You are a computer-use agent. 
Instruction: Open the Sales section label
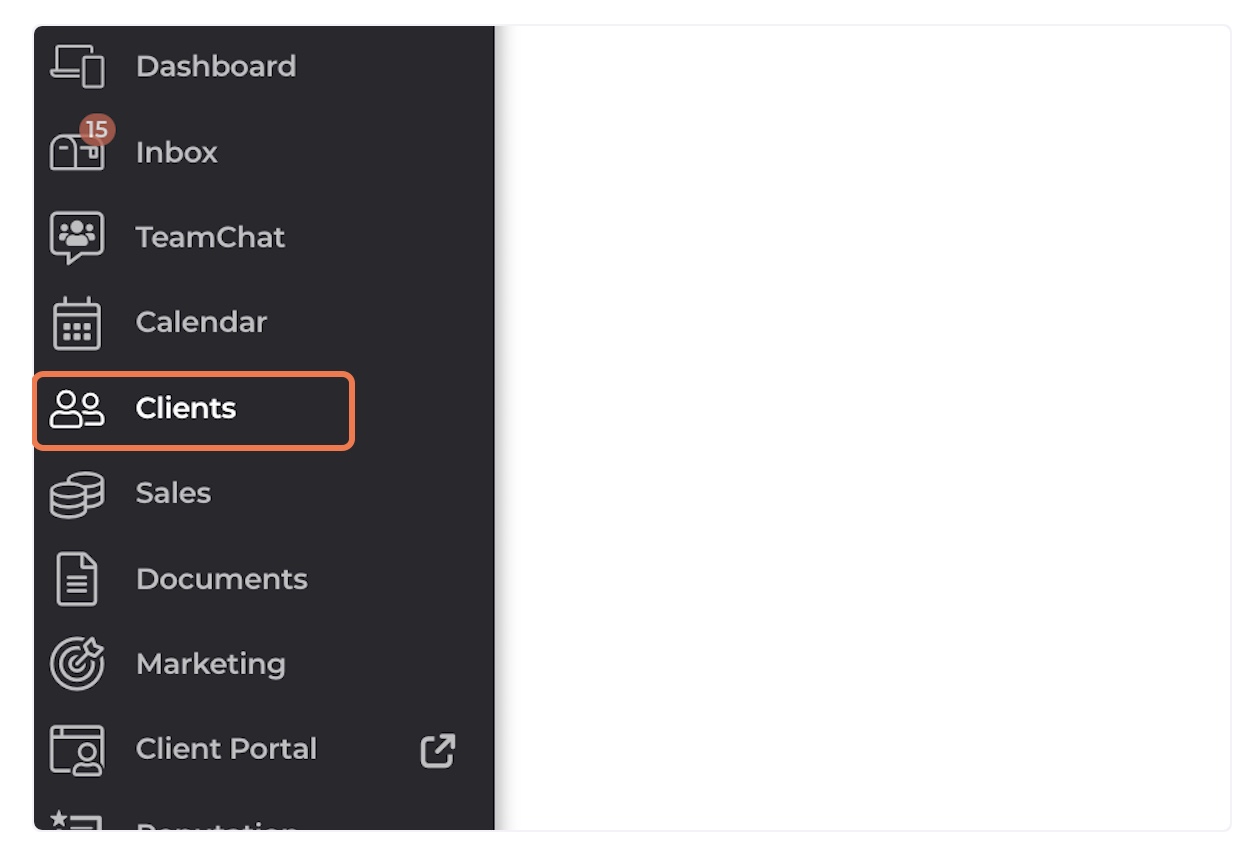pyautogui.click(x=174, y=493)
